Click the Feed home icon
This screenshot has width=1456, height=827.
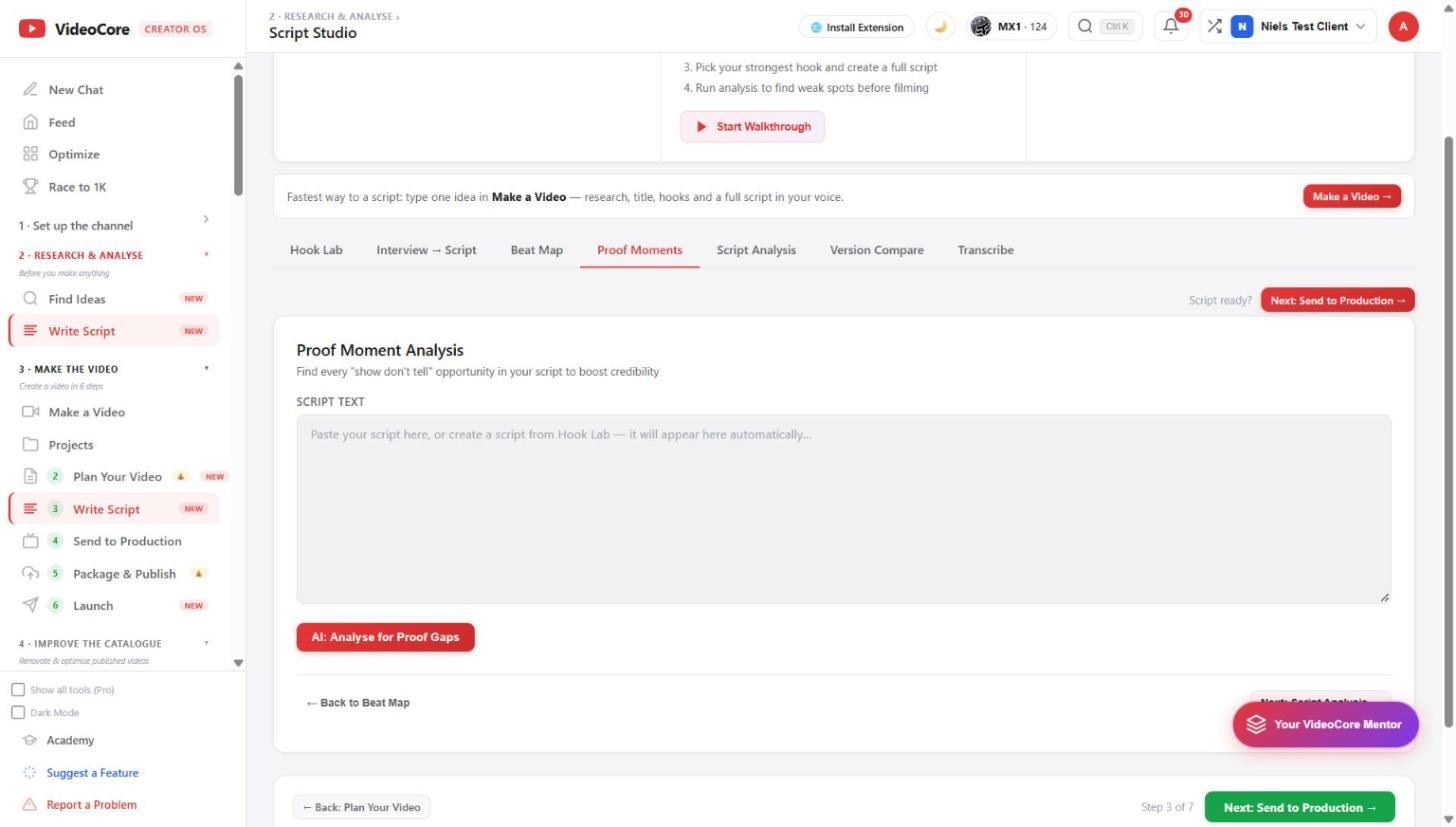point(30,122)
